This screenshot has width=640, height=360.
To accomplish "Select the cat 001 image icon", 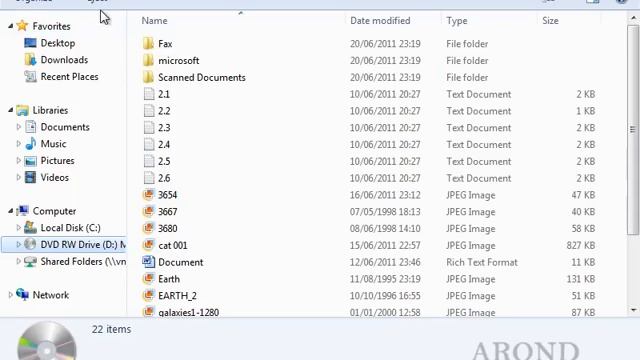I will coord(149,245).
